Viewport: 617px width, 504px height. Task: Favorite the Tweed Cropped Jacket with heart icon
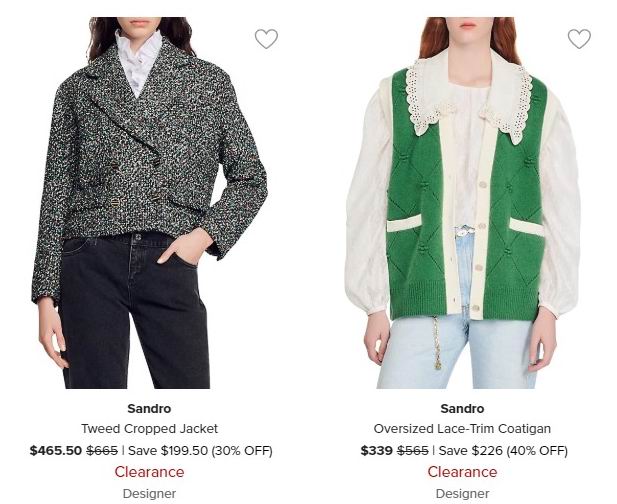click(266, 39)
